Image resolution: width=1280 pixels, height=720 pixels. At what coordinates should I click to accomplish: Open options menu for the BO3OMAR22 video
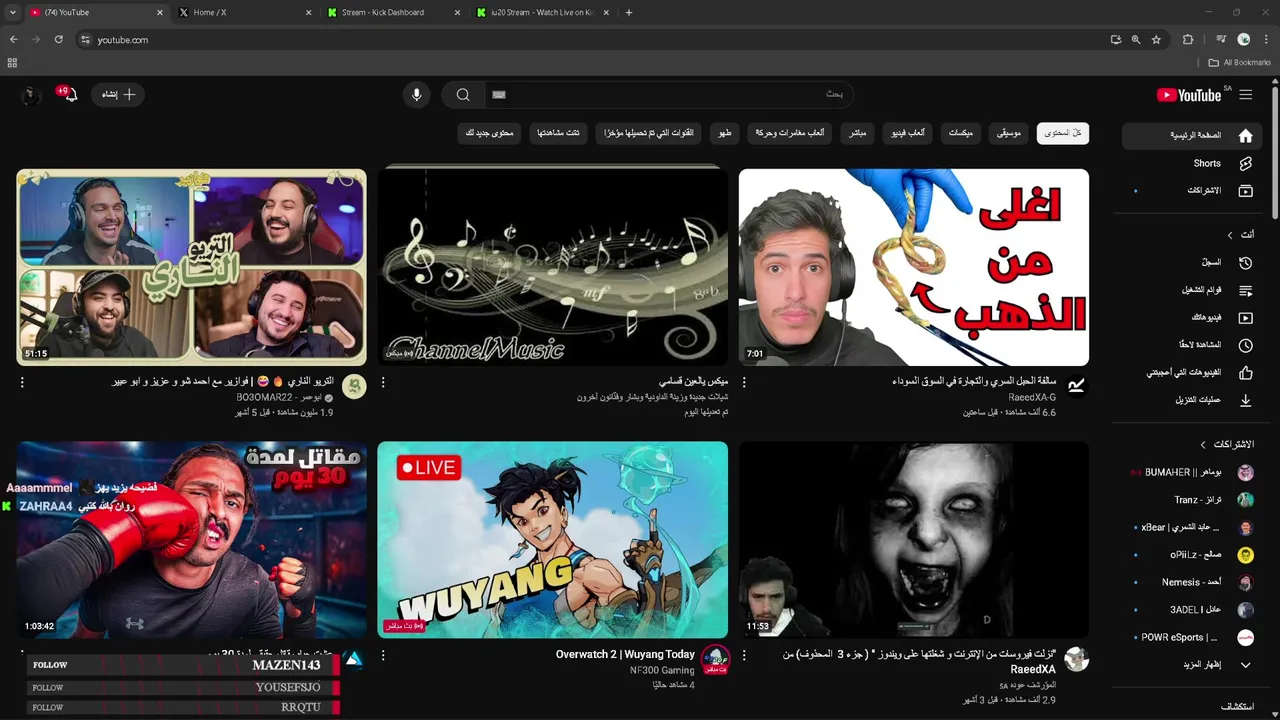(x=22, y=382)
